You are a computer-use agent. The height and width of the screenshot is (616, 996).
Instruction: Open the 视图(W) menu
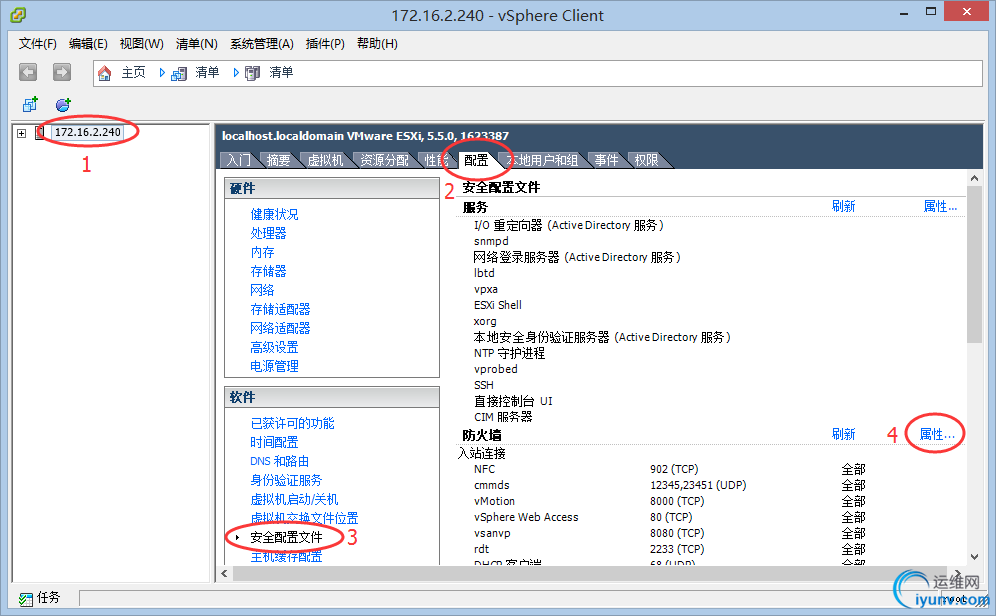click(x=142, y=44)
